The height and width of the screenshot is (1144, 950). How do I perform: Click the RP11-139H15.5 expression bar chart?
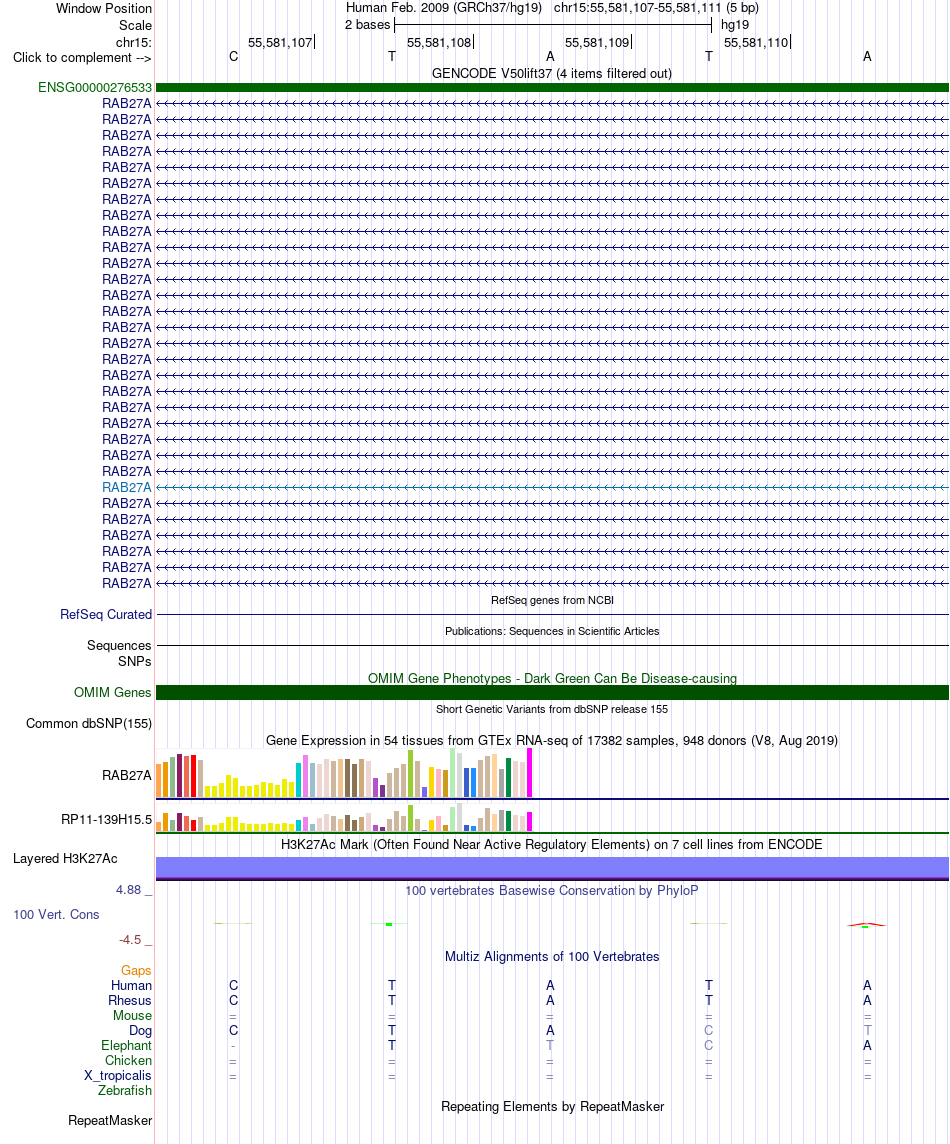[344, 817]
